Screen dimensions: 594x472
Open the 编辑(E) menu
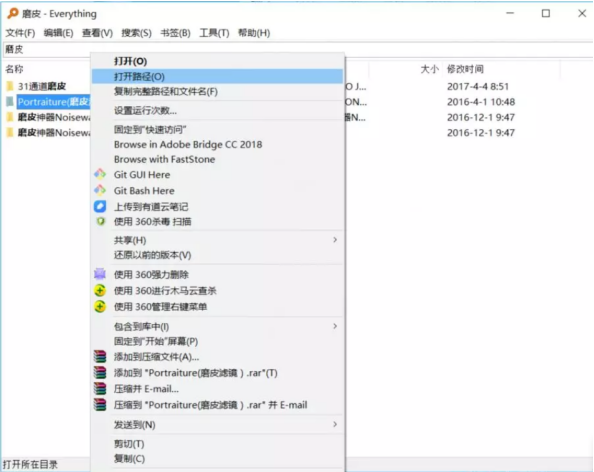tap(58, 33)
